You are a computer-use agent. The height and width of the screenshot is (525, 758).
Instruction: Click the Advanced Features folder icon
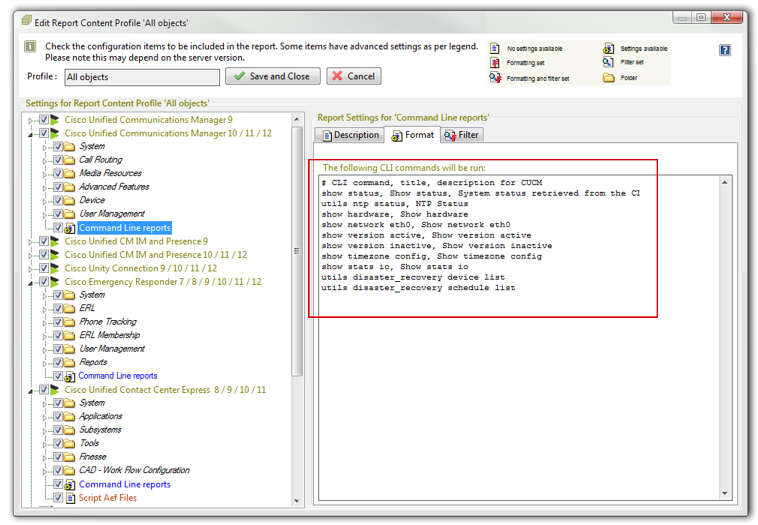pos(70,187)
